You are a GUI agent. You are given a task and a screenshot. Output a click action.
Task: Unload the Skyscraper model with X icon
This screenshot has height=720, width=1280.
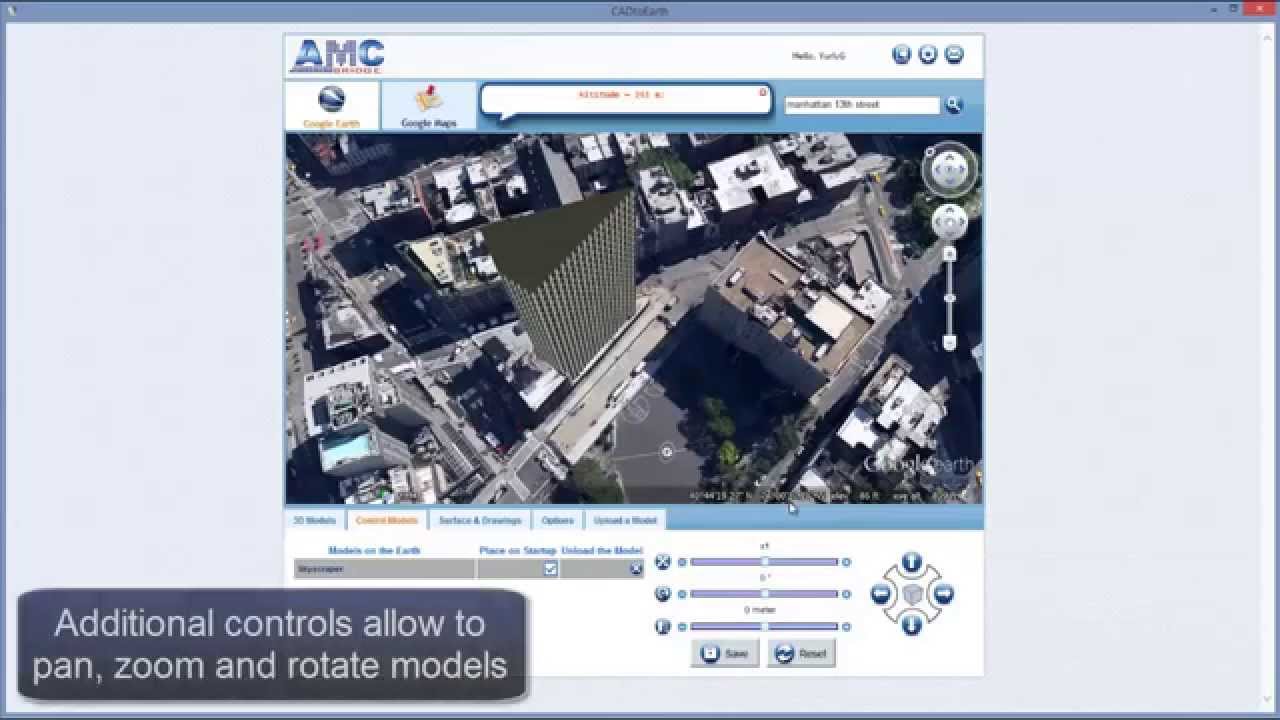point(636,569)
